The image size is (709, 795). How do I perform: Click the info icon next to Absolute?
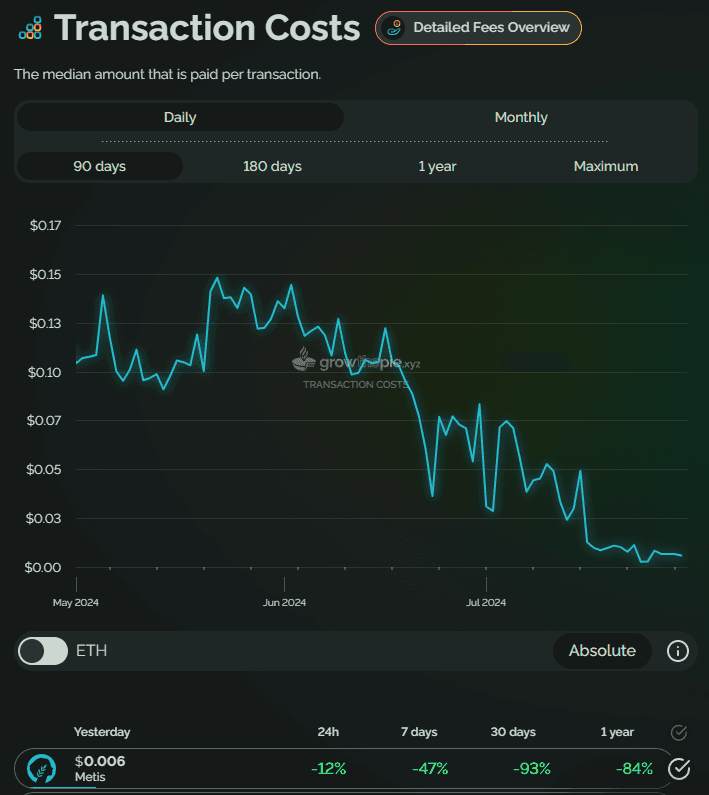678,651
